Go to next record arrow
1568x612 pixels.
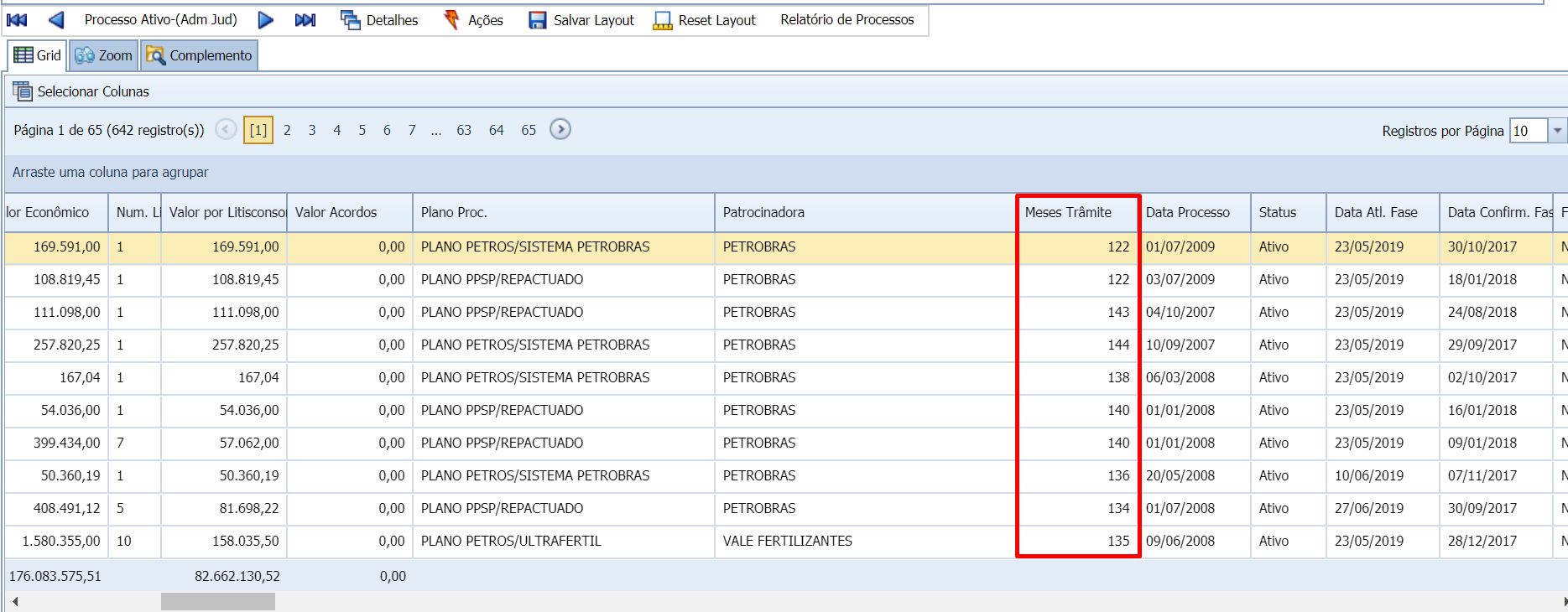click(265, 20)
